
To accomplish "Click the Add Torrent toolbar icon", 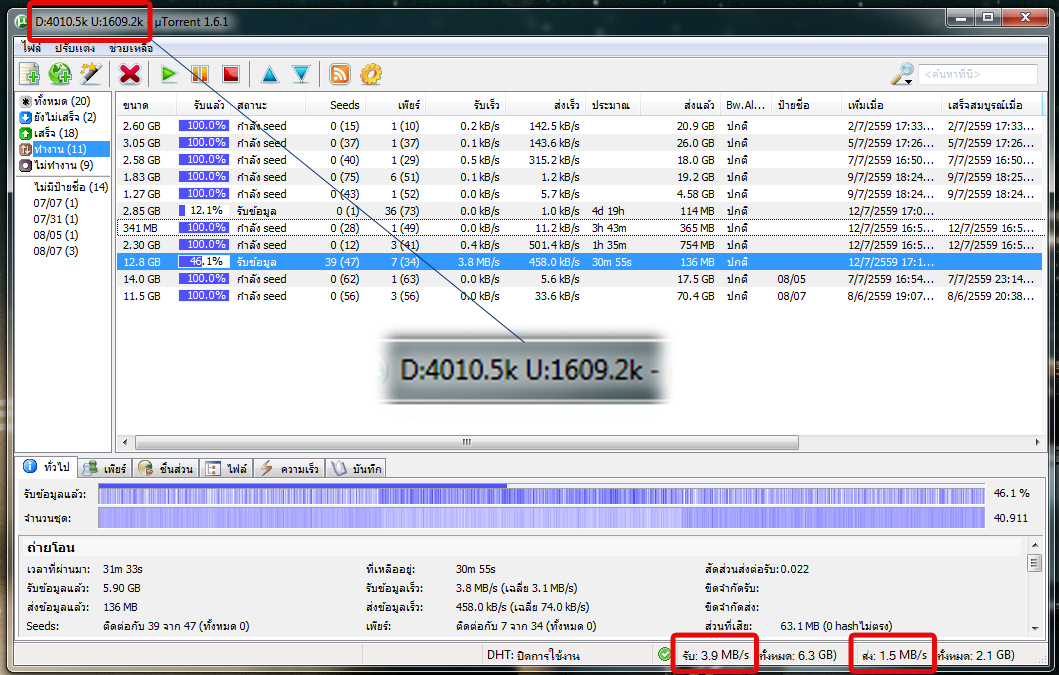I will tap(29, 74).
